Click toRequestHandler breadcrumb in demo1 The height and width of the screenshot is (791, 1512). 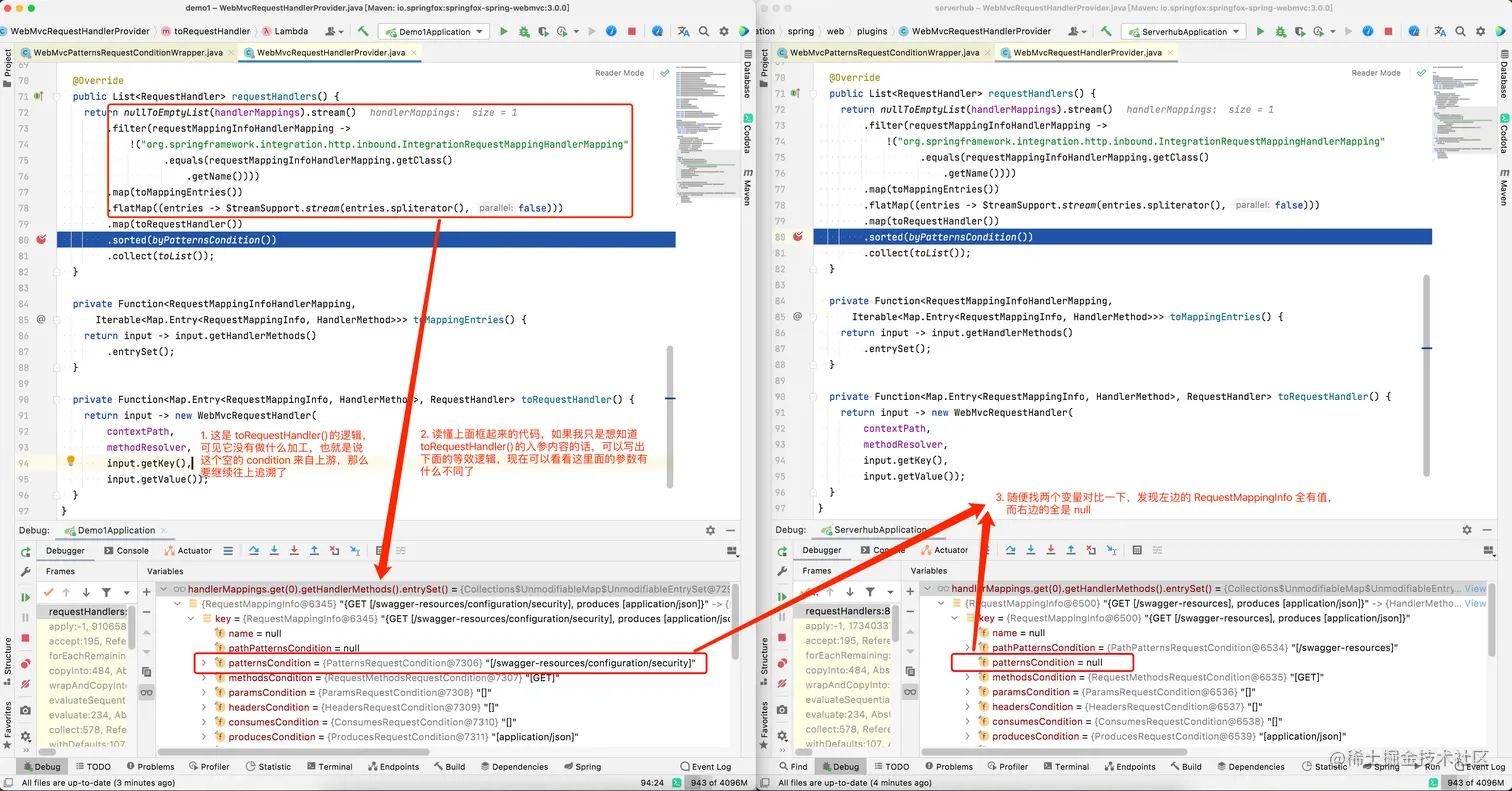[205, 32]
